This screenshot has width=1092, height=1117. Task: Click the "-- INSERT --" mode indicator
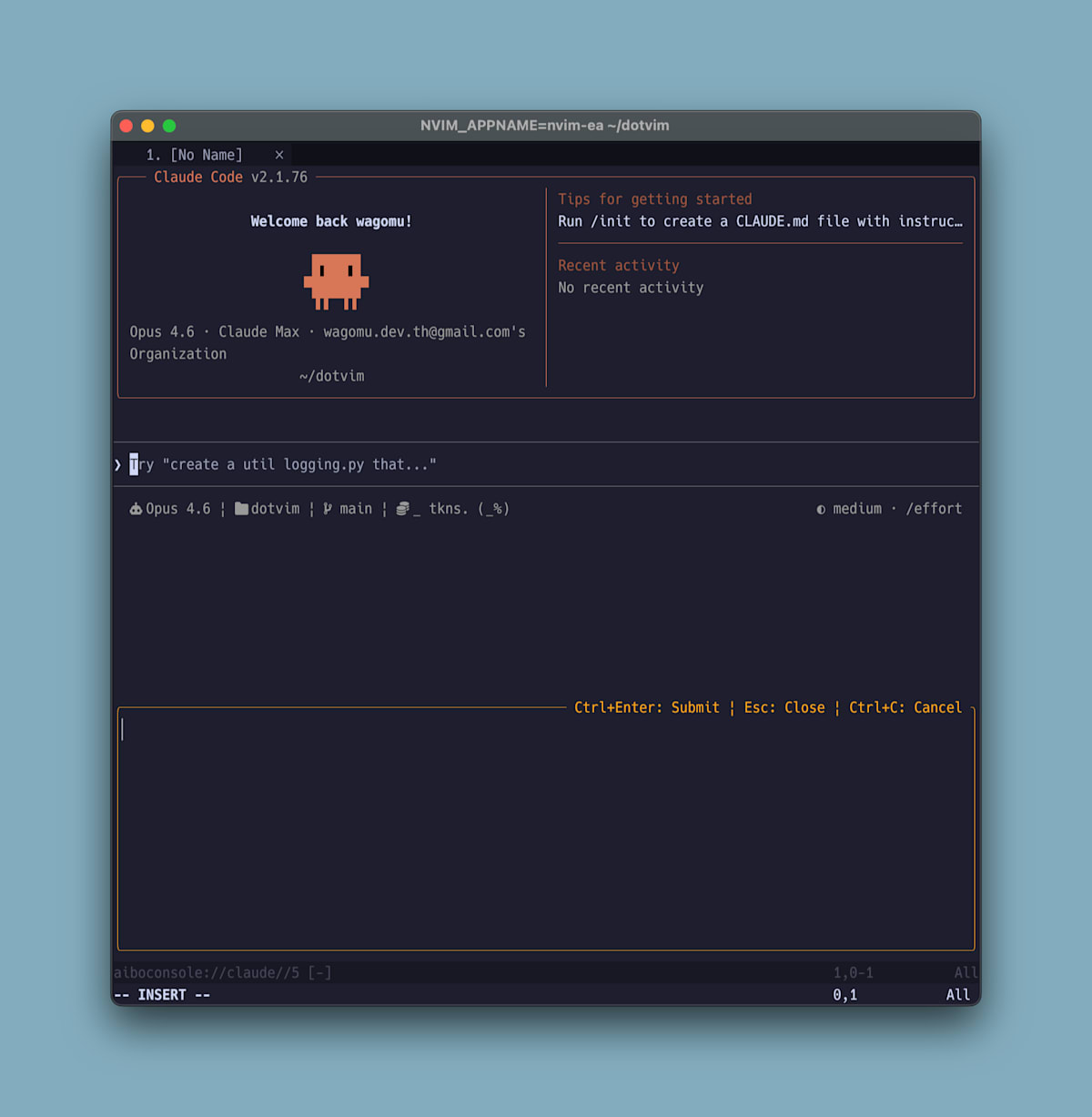point(162,995)
